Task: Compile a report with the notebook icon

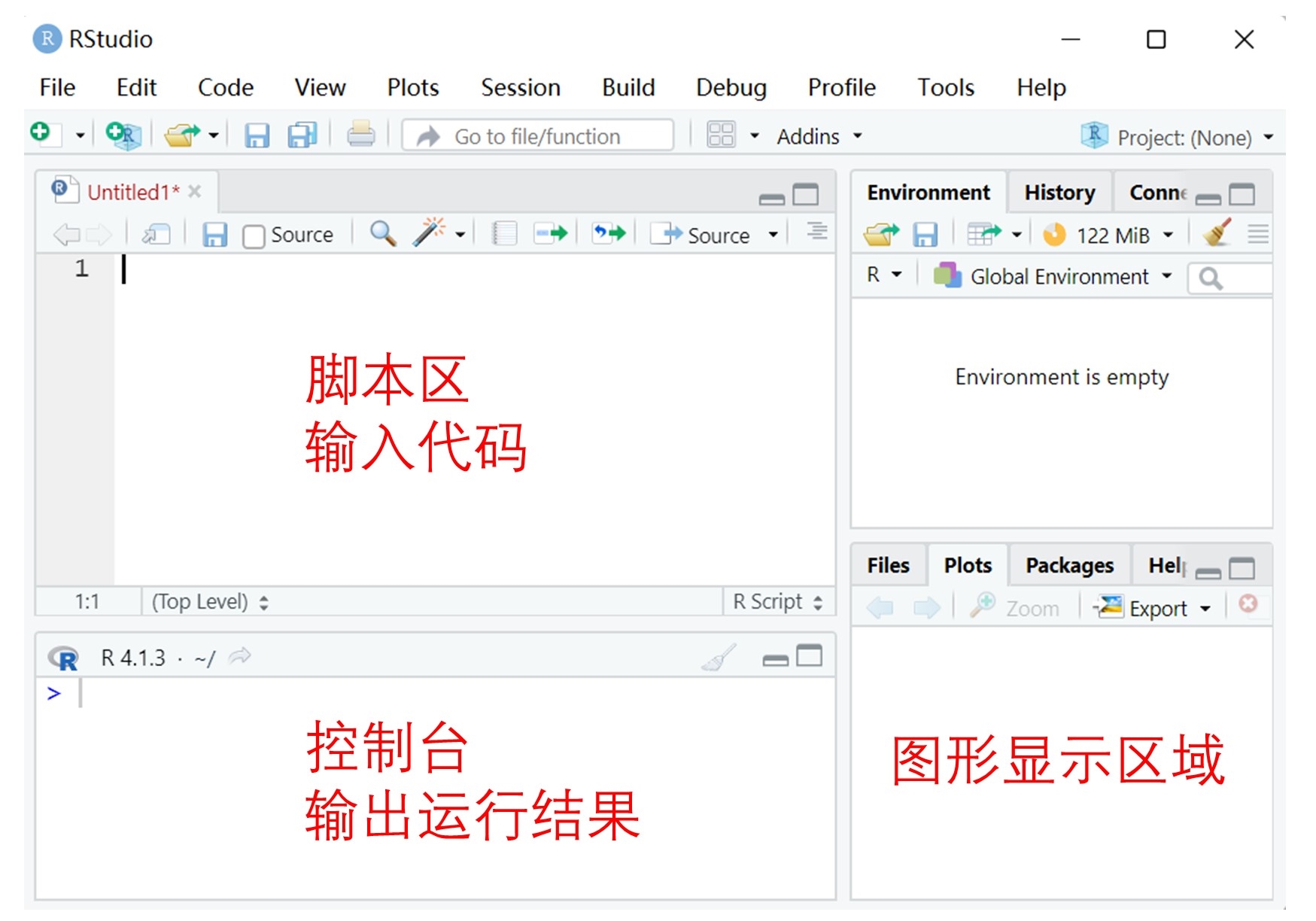Action: coord(505,234)
